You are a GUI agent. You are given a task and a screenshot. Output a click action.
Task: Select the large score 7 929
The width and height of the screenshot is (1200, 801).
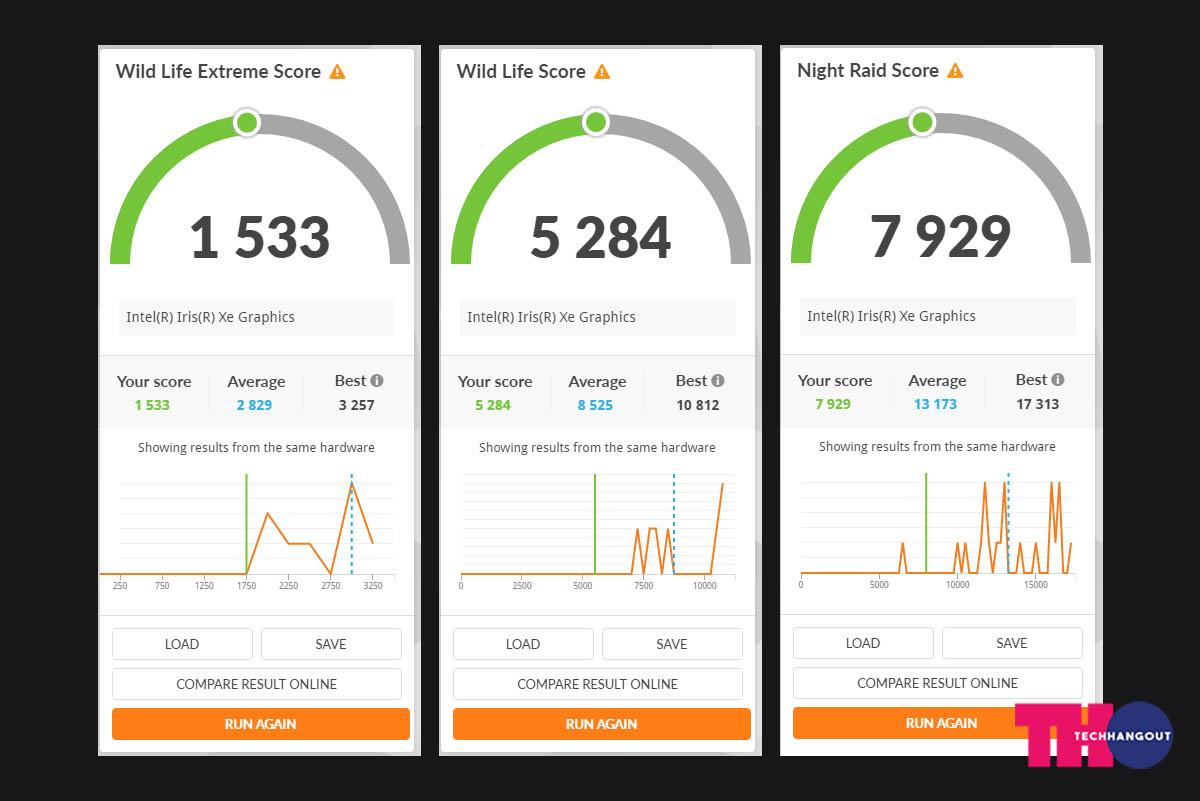[x=941, y=237]
